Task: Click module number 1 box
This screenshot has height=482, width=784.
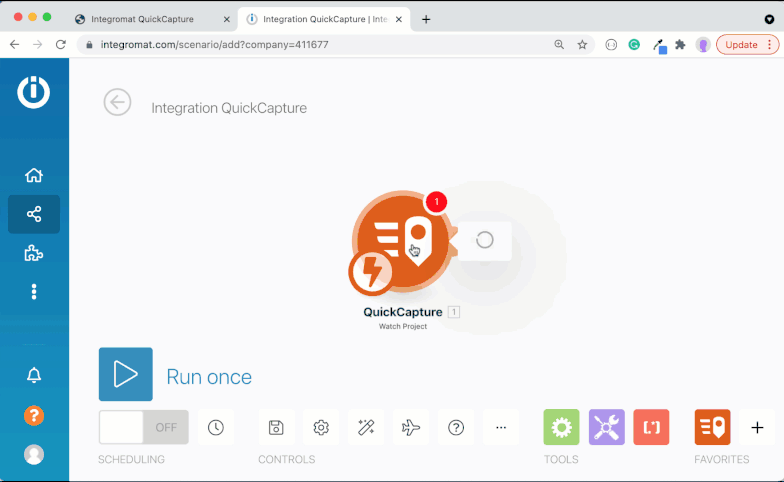Action: [x=454, y=312]
